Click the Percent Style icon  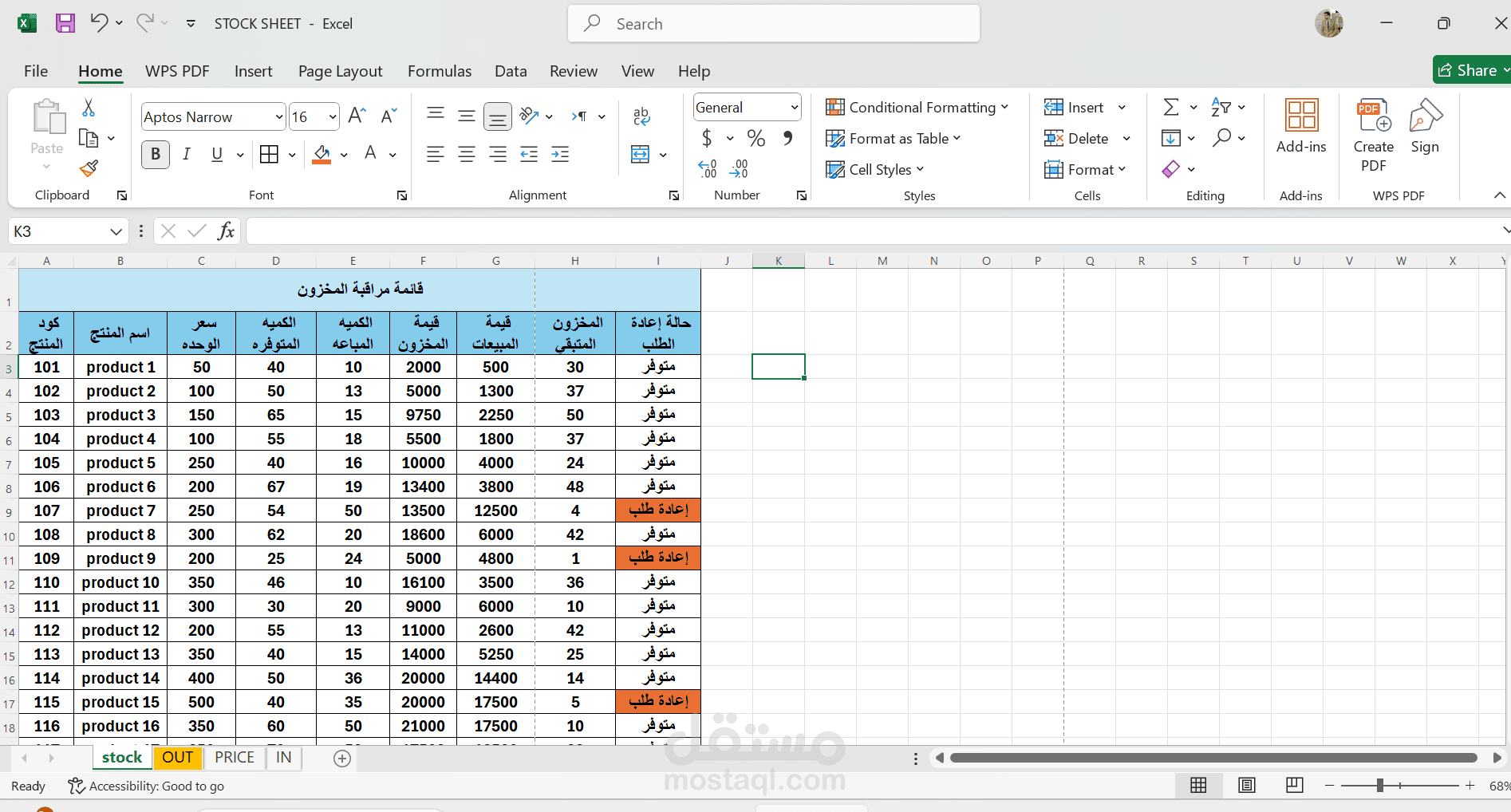pyautogui.click(x=755, y=139)
